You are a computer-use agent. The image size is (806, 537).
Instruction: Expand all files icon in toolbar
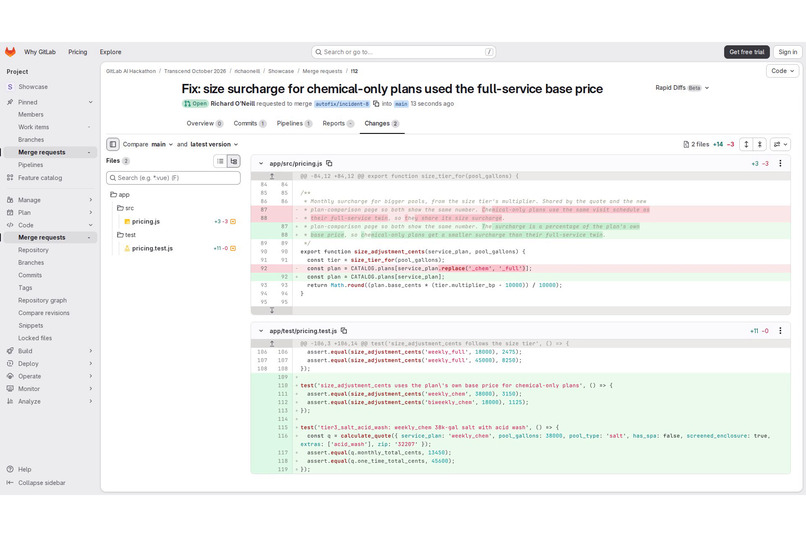(746, 144)
